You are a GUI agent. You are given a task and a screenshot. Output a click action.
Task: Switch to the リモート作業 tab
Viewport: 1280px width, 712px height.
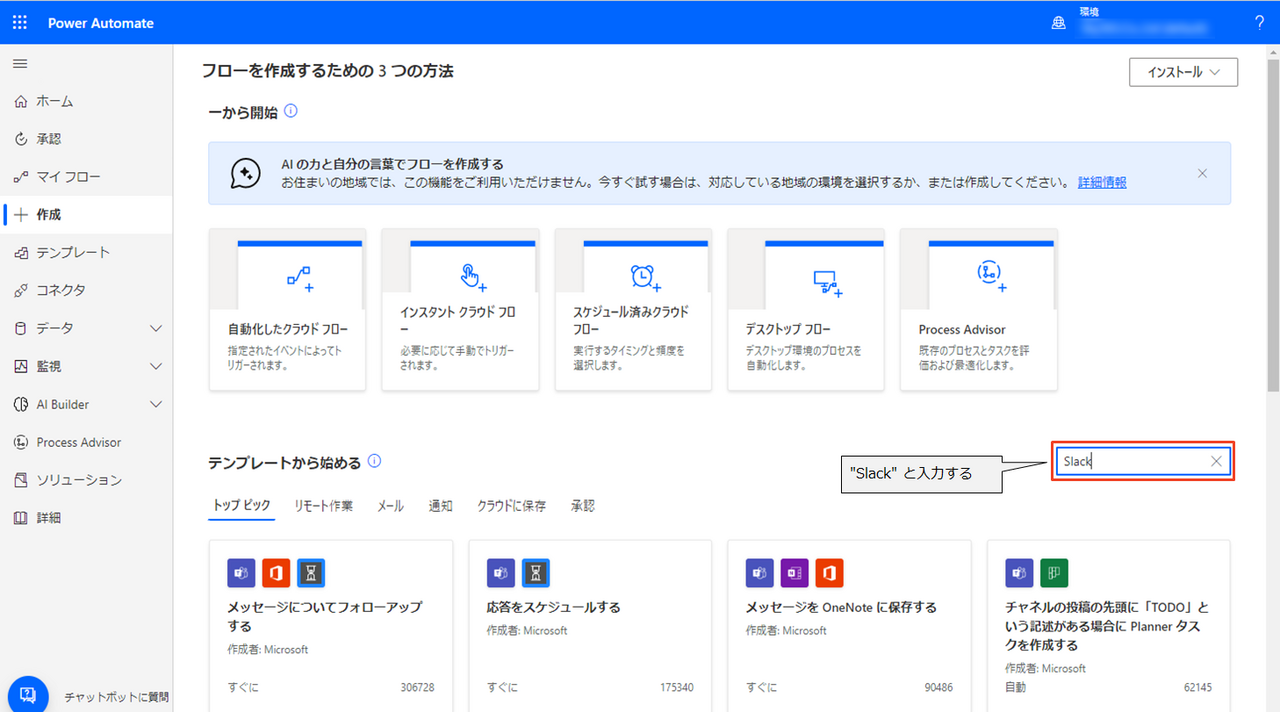tap(323, 506)
